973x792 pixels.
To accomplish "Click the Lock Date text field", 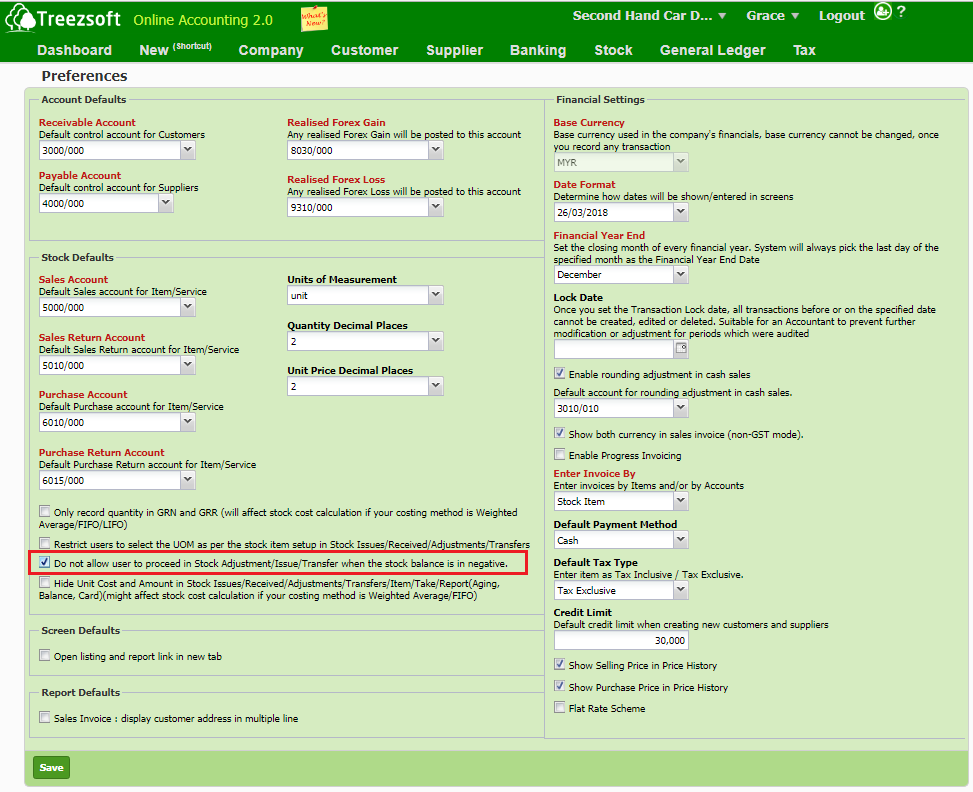I will click(x=612, y=349).
